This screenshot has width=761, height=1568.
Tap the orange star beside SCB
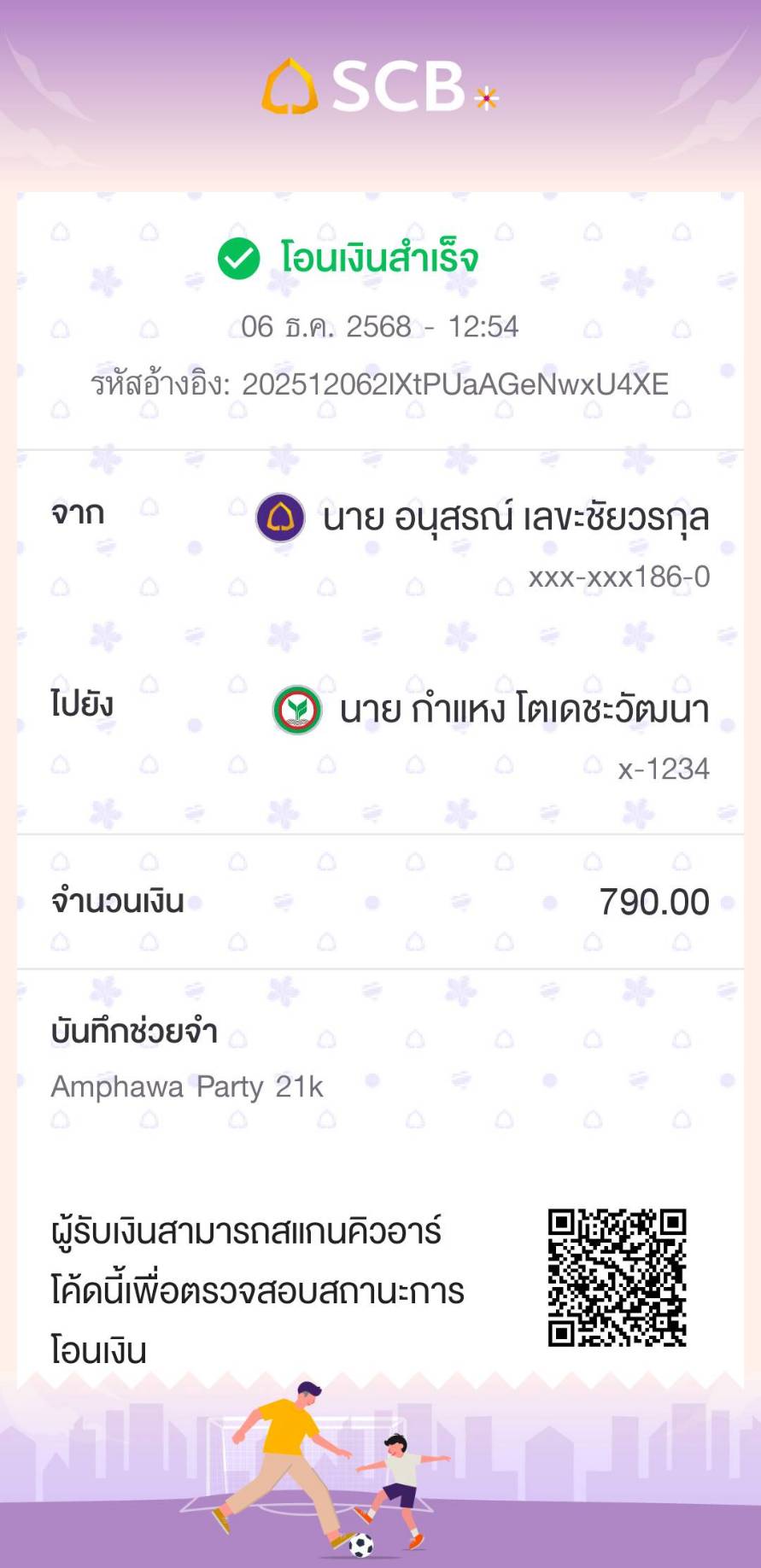486,98
